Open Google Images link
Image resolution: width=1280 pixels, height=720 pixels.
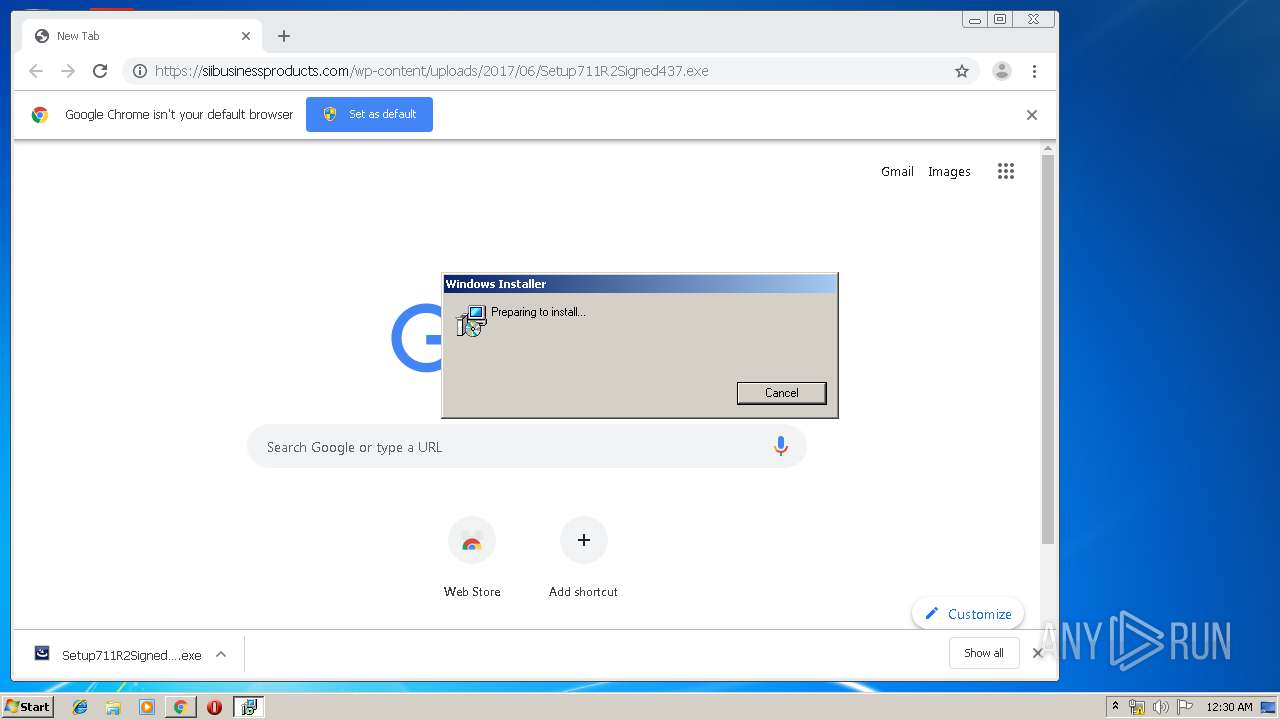point(949,171)
